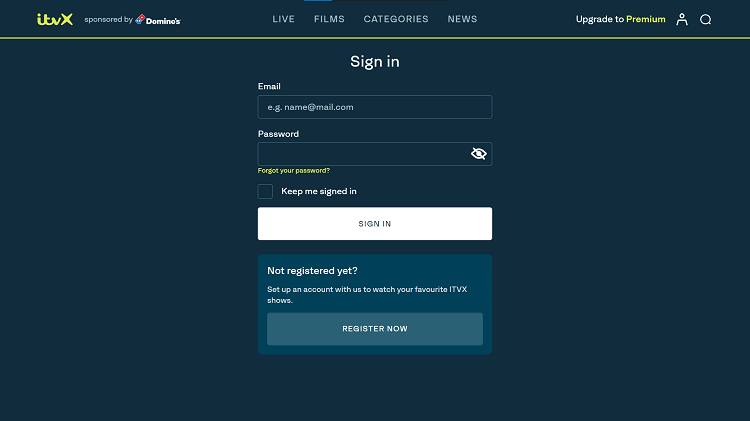This screenshot has width=750, height=421.
Task: Open search with the magnifier icon
Action: 706,19
